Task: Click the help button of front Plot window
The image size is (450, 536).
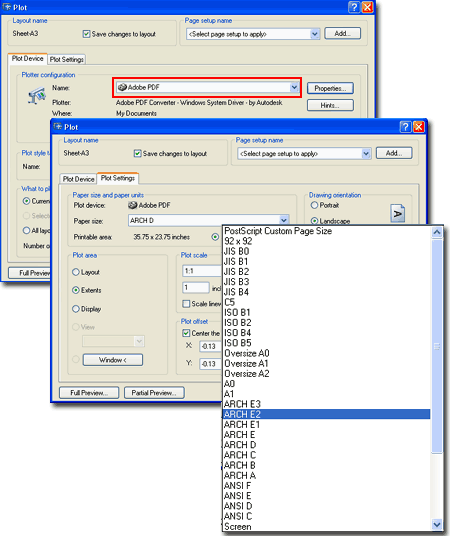Action: [x=405, y=127]
